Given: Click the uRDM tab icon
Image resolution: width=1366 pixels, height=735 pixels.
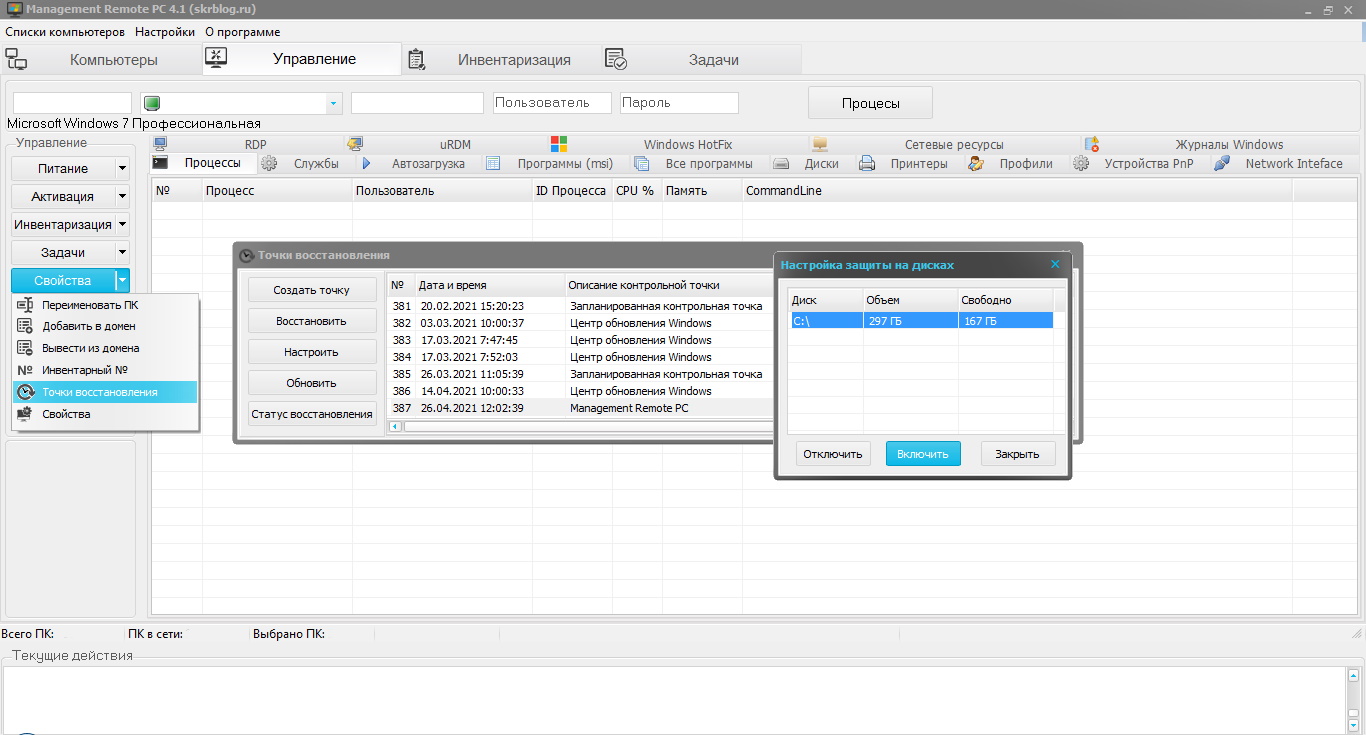Looking at the screenshot, I should tap(355, 144).
